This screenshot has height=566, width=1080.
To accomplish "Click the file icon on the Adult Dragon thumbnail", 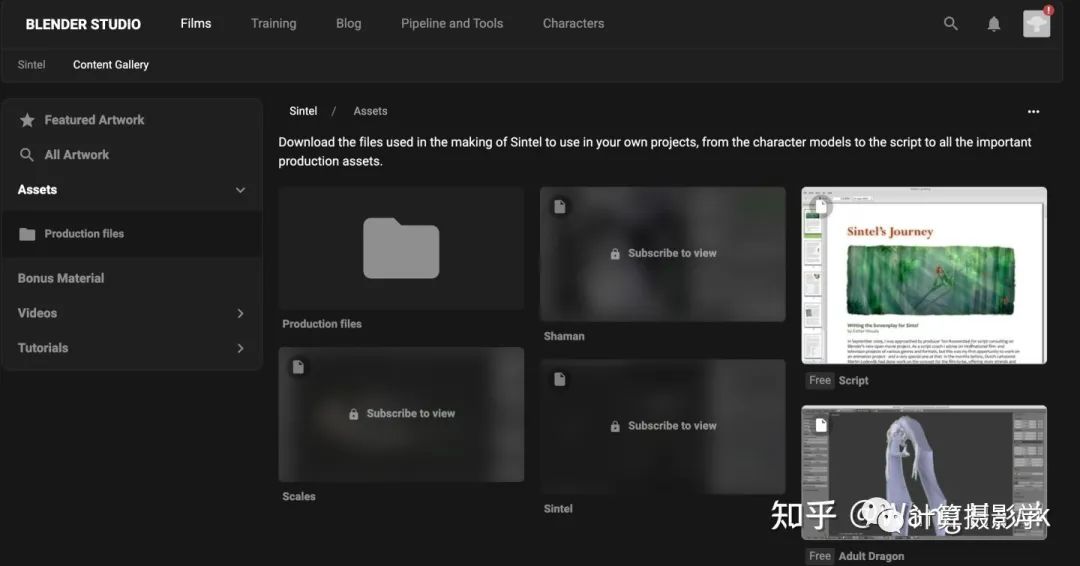I will tap(821, 426).
